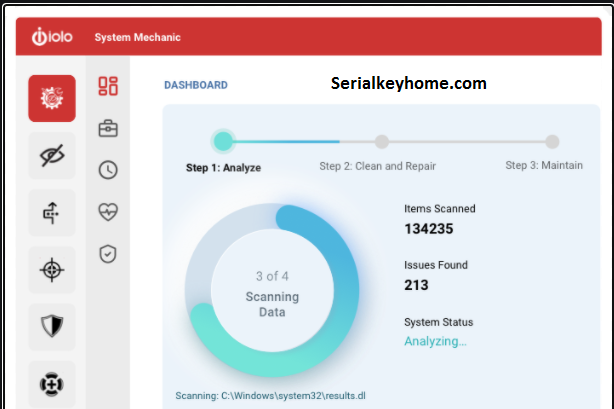Click the iolo logo in header

(52, 37)
